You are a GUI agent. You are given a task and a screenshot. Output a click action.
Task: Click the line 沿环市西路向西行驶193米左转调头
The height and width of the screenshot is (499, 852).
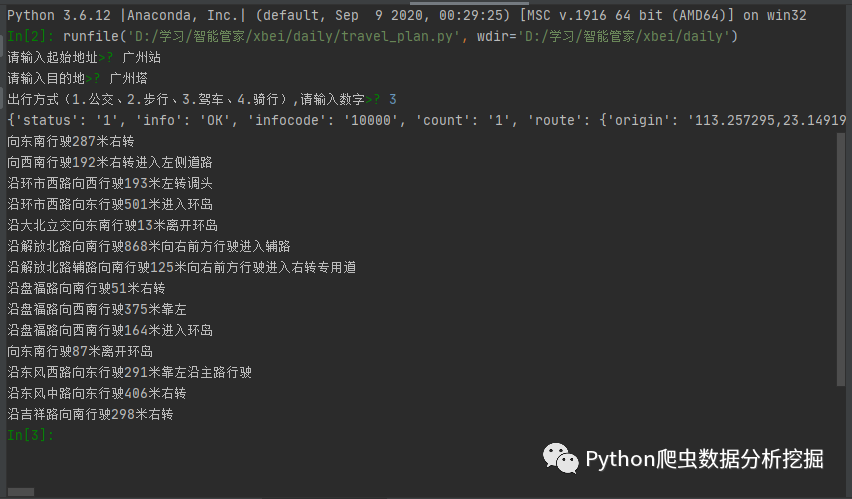pos(110,183)
